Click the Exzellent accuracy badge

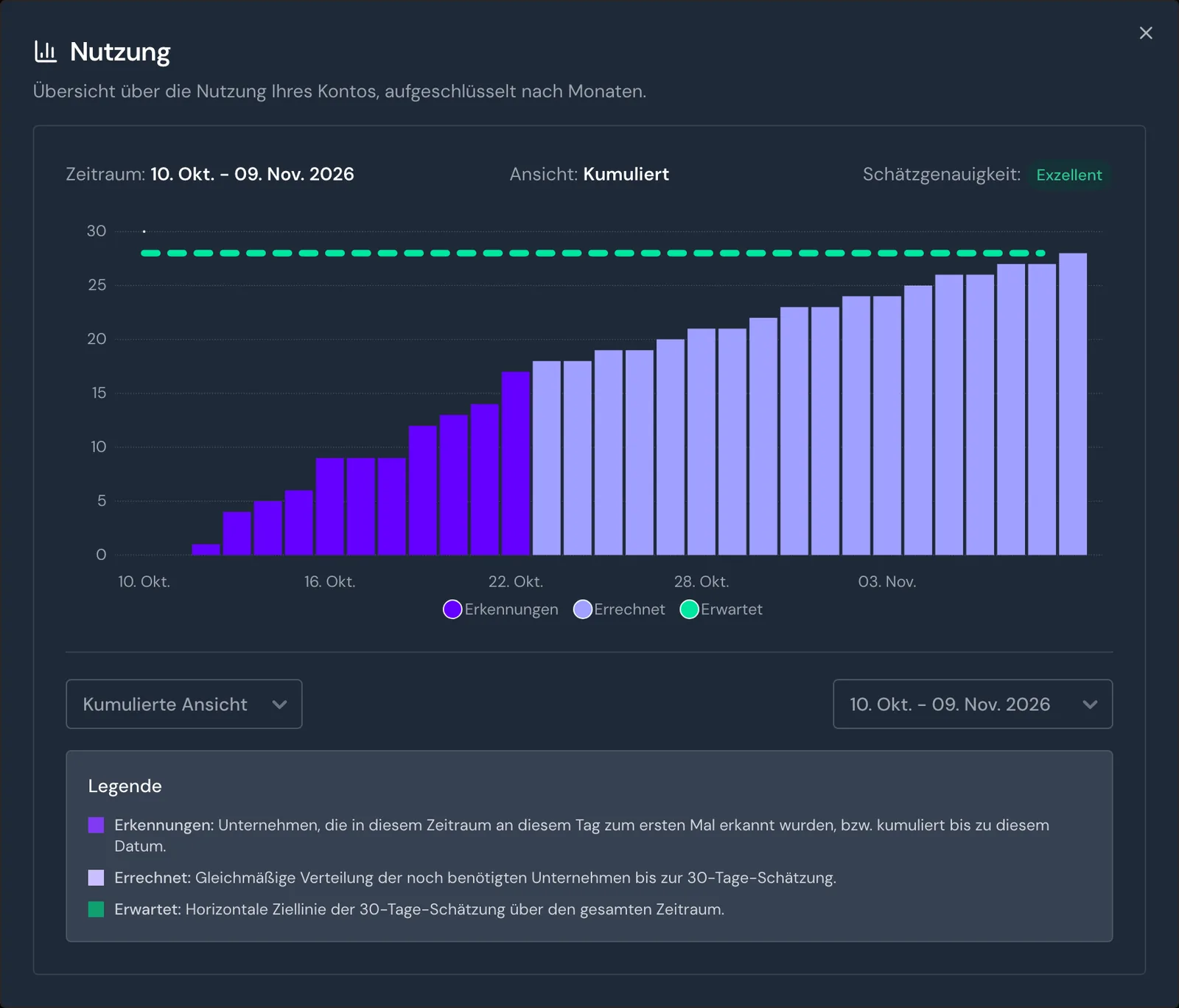click(1069, 175)
